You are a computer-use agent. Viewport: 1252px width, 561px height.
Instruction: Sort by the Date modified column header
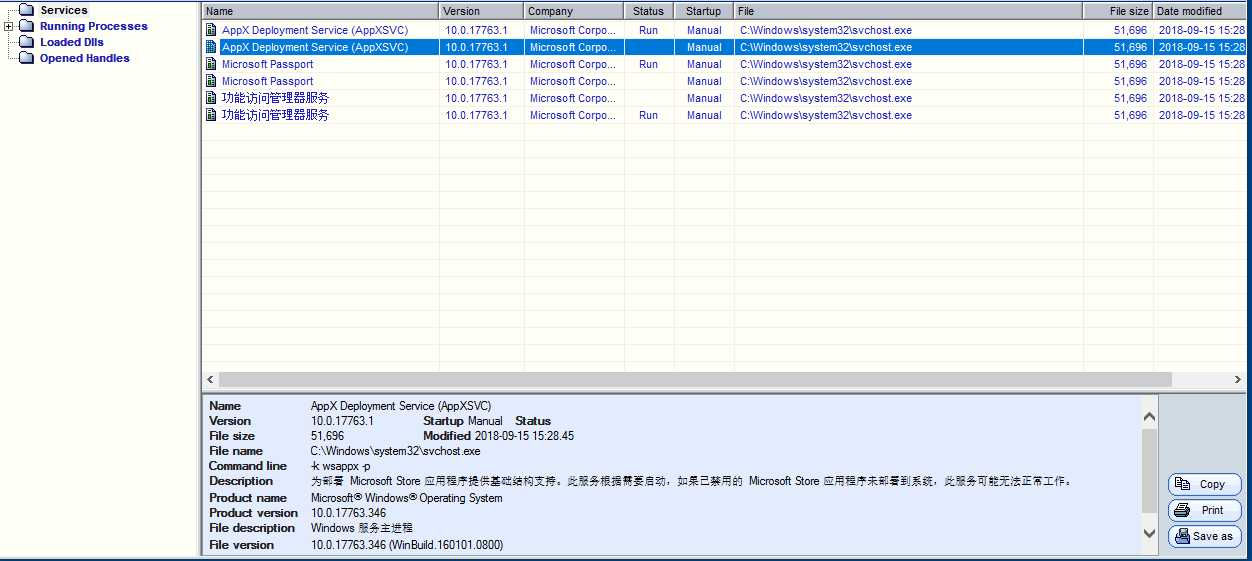pos(1199,11)
